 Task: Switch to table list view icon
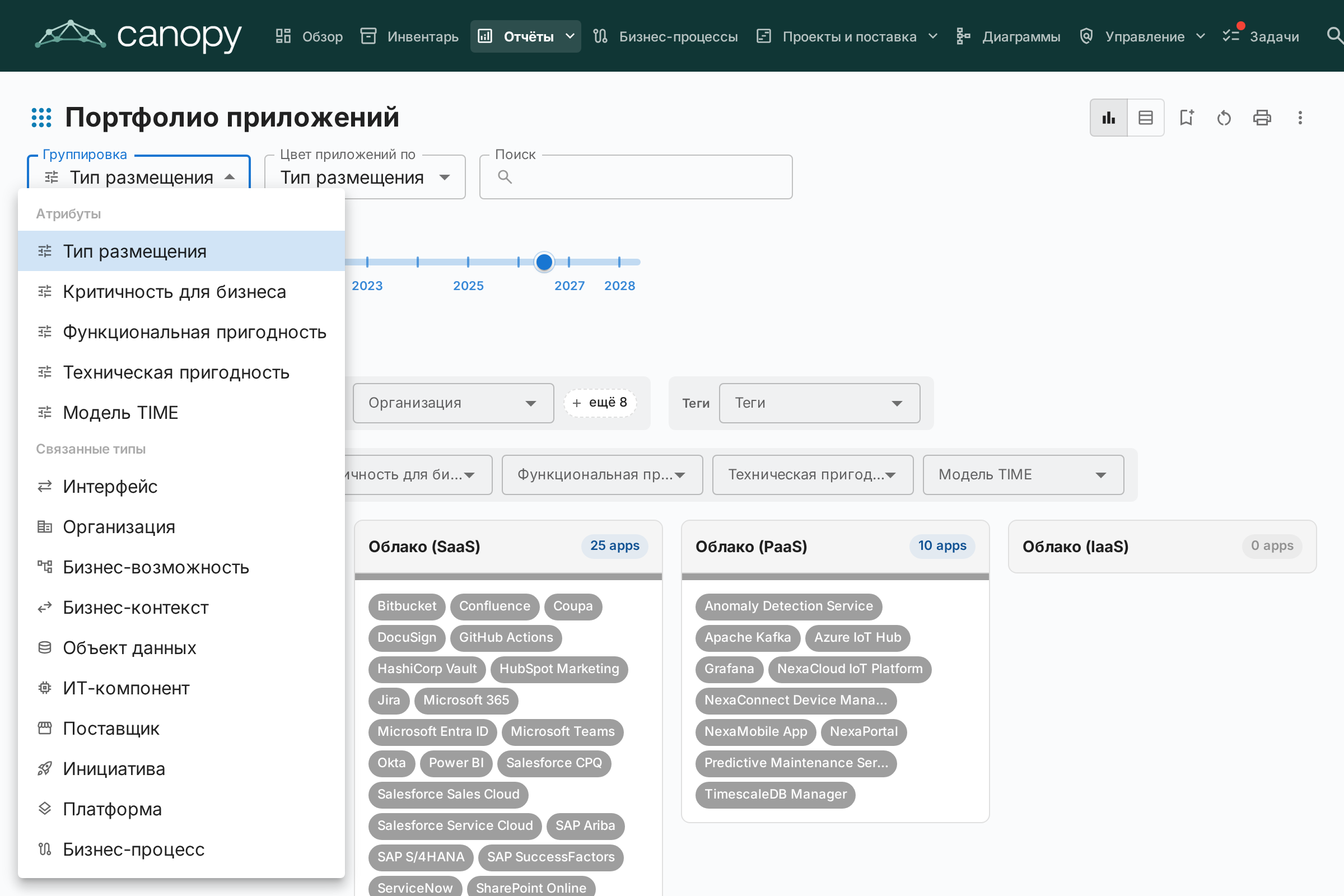point(1145,118)
